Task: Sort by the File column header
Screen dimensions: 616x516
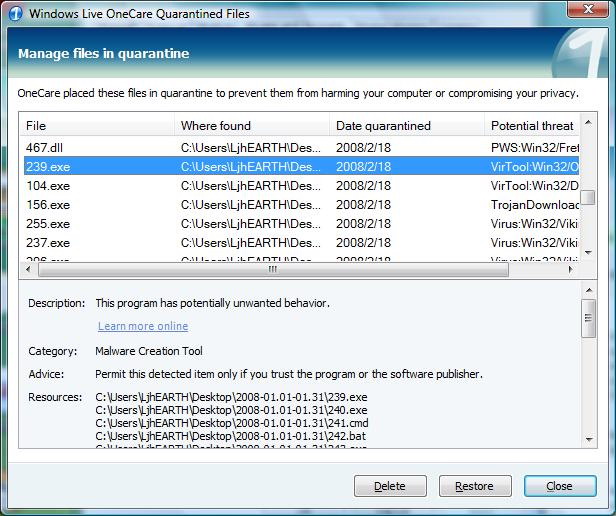Action: pos(97,126)
